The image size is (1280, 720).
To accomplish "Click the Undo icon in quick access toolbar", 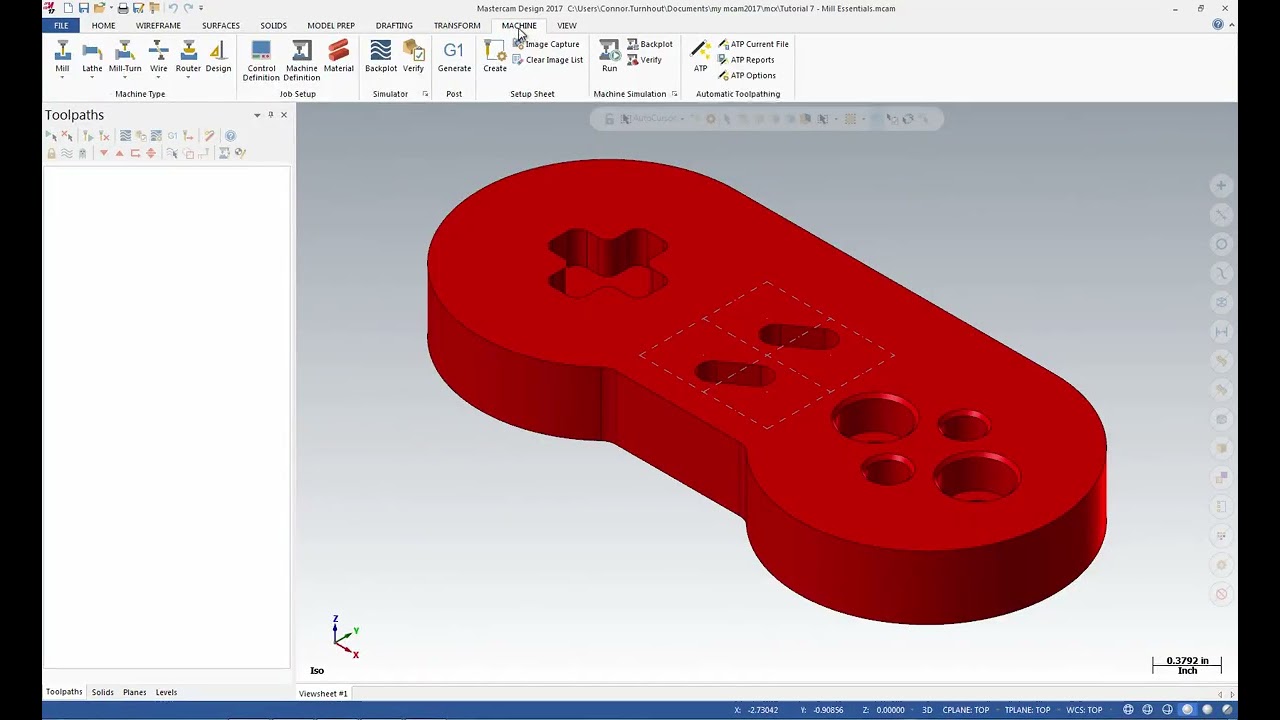I will (x=172, y=8).
